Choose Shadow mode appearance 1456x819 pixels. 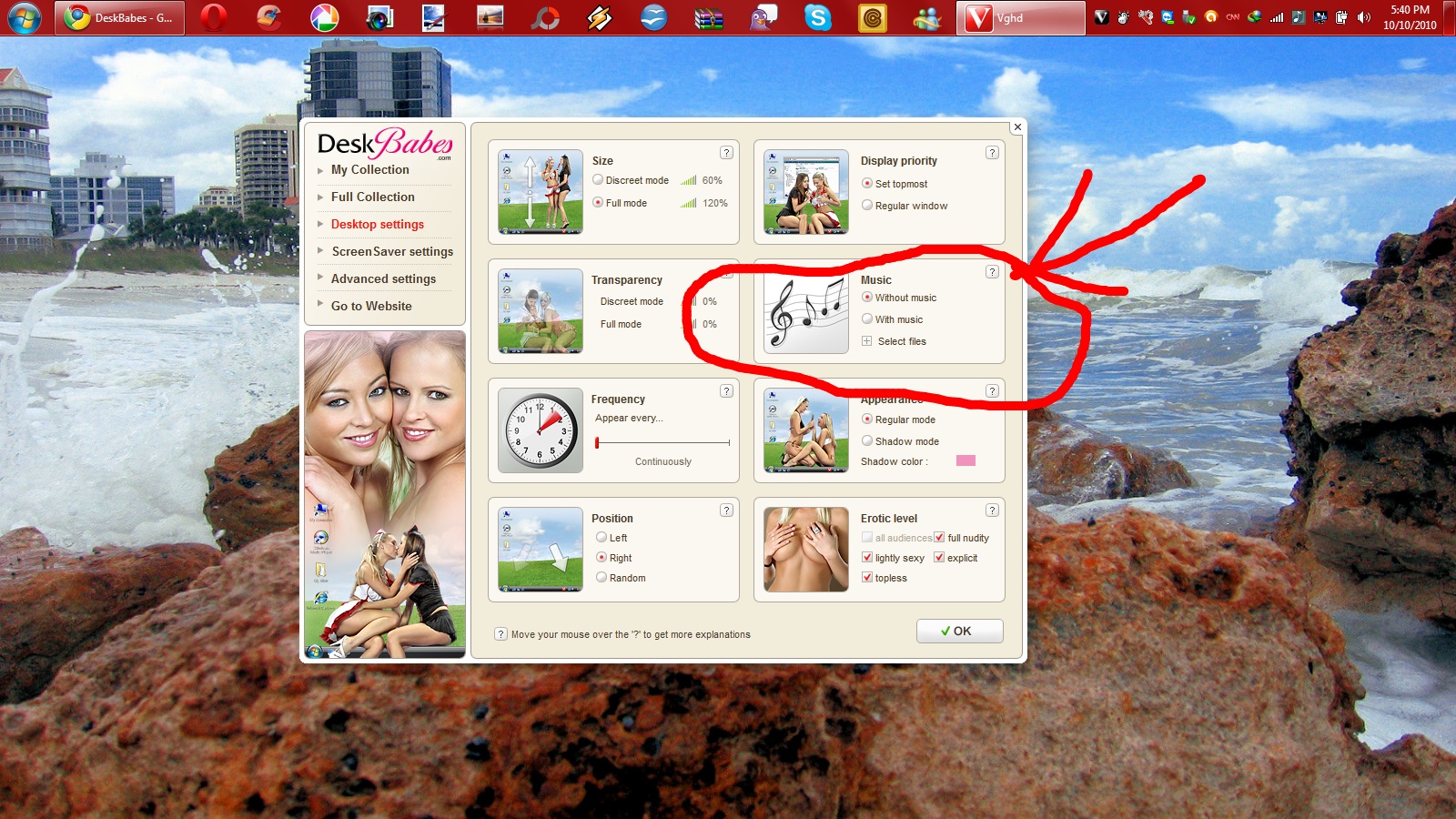pos(867,441)
